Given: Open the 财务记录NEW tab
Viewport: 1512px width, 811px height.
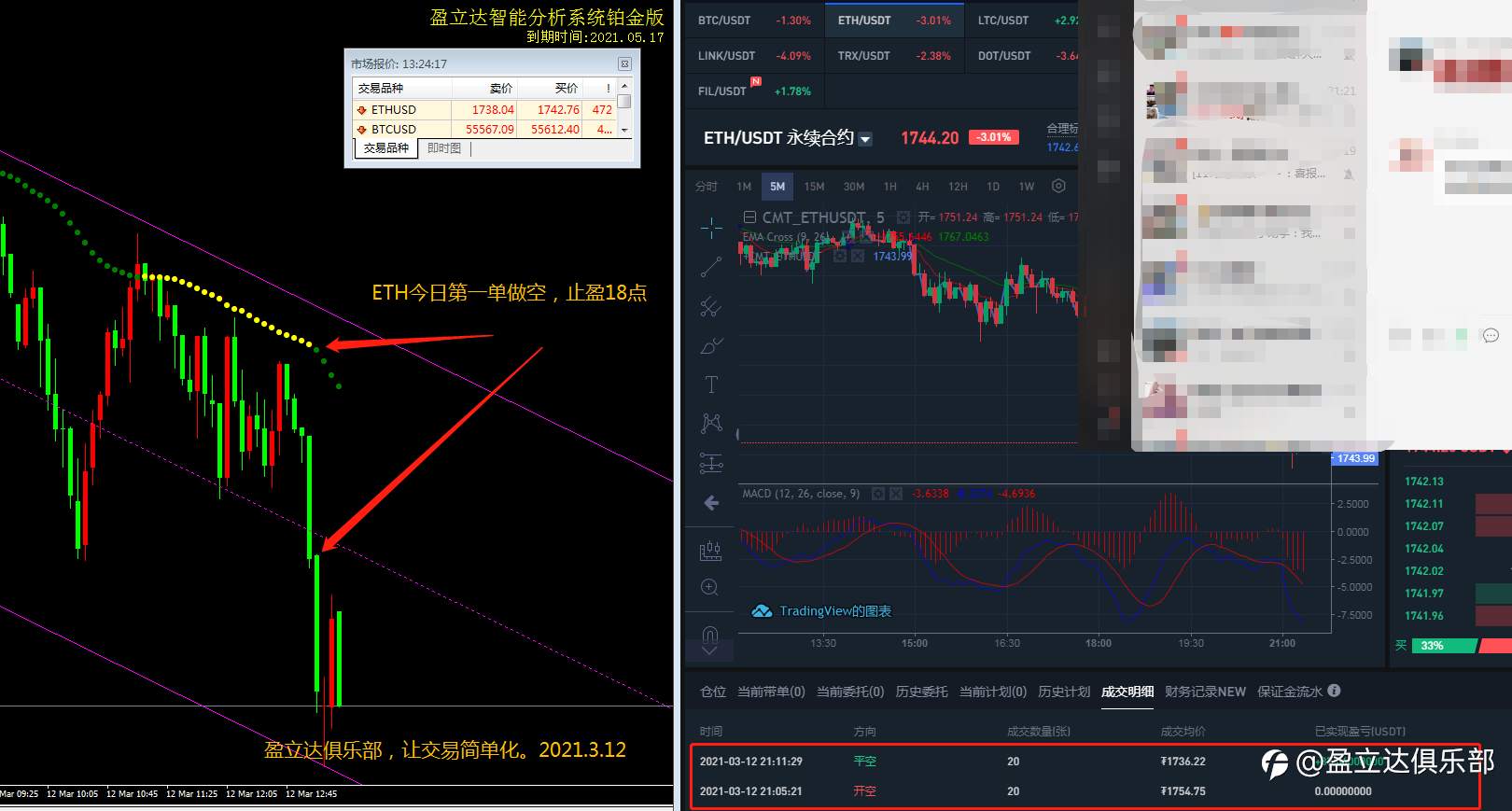Looking at the screenshot, I should [x=1205, y=692].
